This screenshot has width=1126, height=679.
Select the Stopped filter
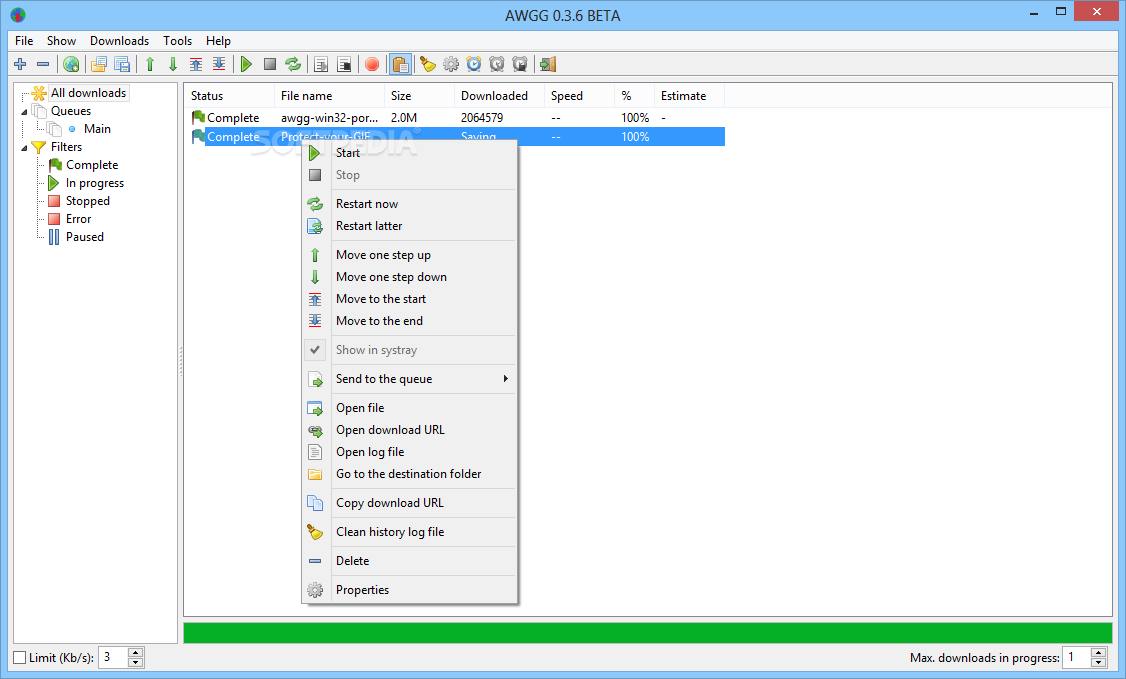[88, 201]
